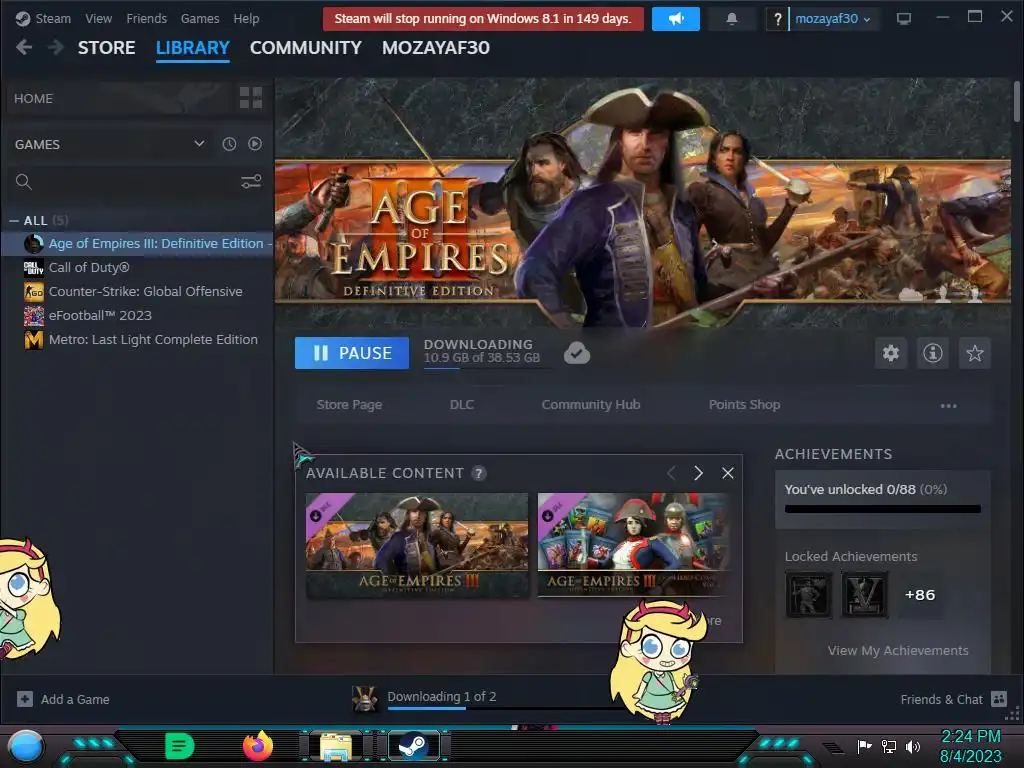Go to previous available content arrow
This screenshot has width=1024, height=768.
(671, 473)
